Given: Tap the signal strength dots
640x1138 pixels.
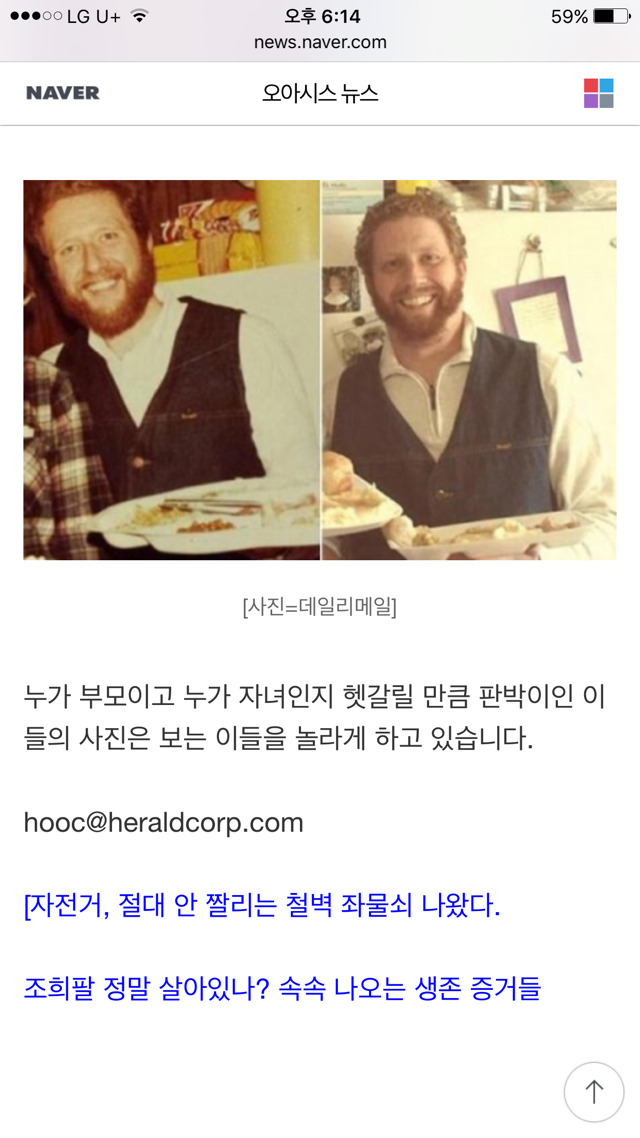Looking at the screenshot, I should tap(36, 16).
